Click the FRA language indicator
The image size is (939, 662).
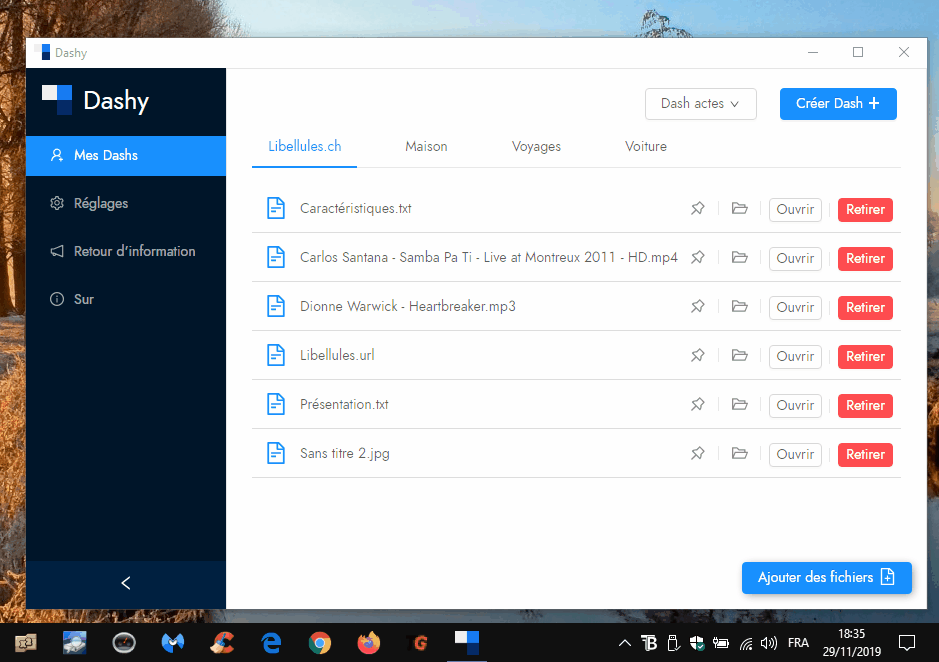(x=798, y=643)
